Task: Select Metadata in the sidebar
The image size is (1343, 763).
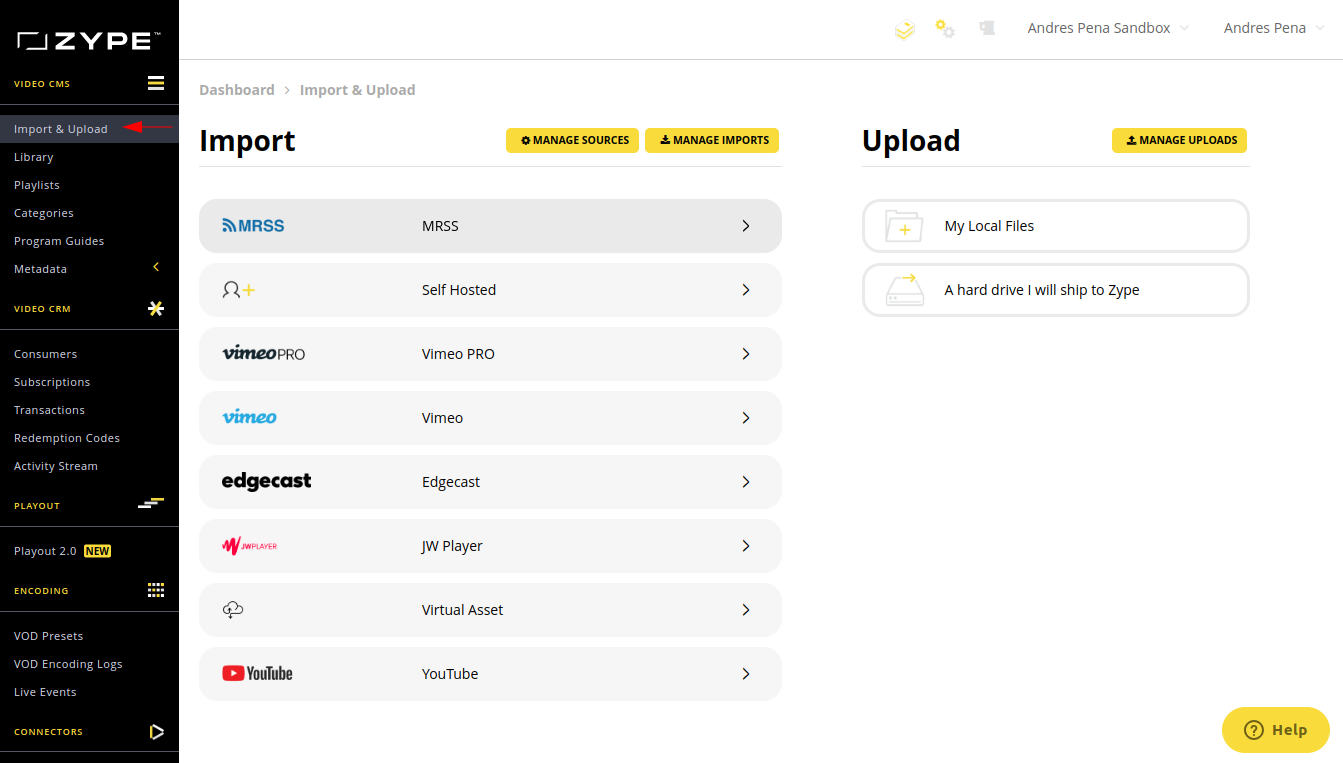Action: click(41, 269)
